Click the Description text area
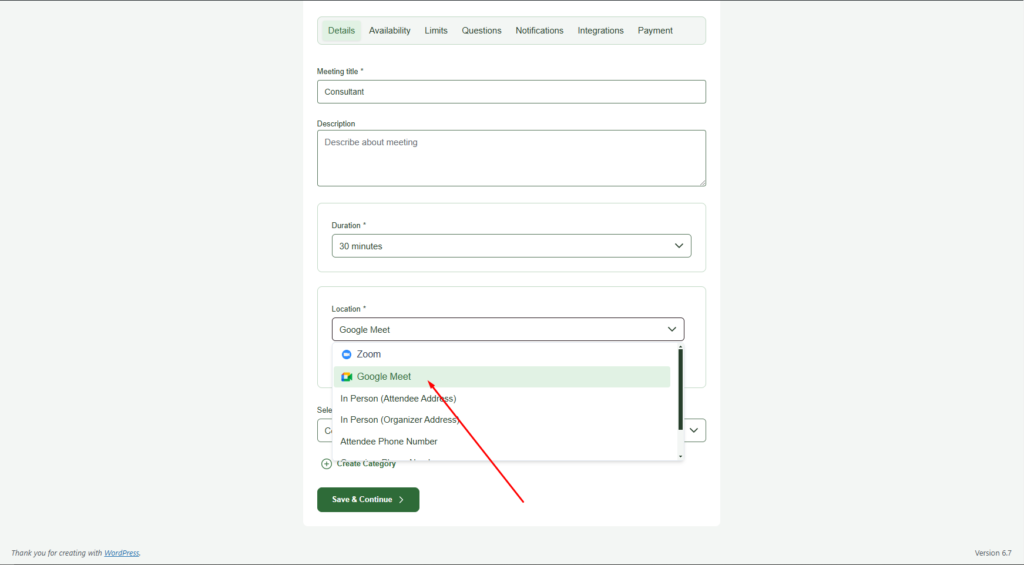The image size is (1024, 565). click(x=511, y=158)
